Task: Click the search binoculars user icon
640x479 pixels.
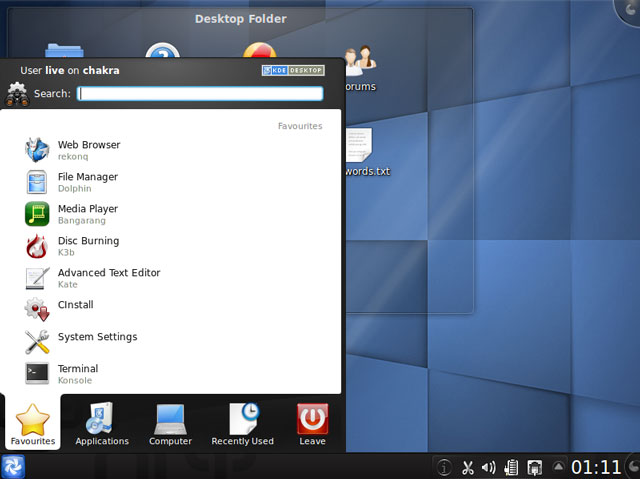Action: tap(17, 94)
